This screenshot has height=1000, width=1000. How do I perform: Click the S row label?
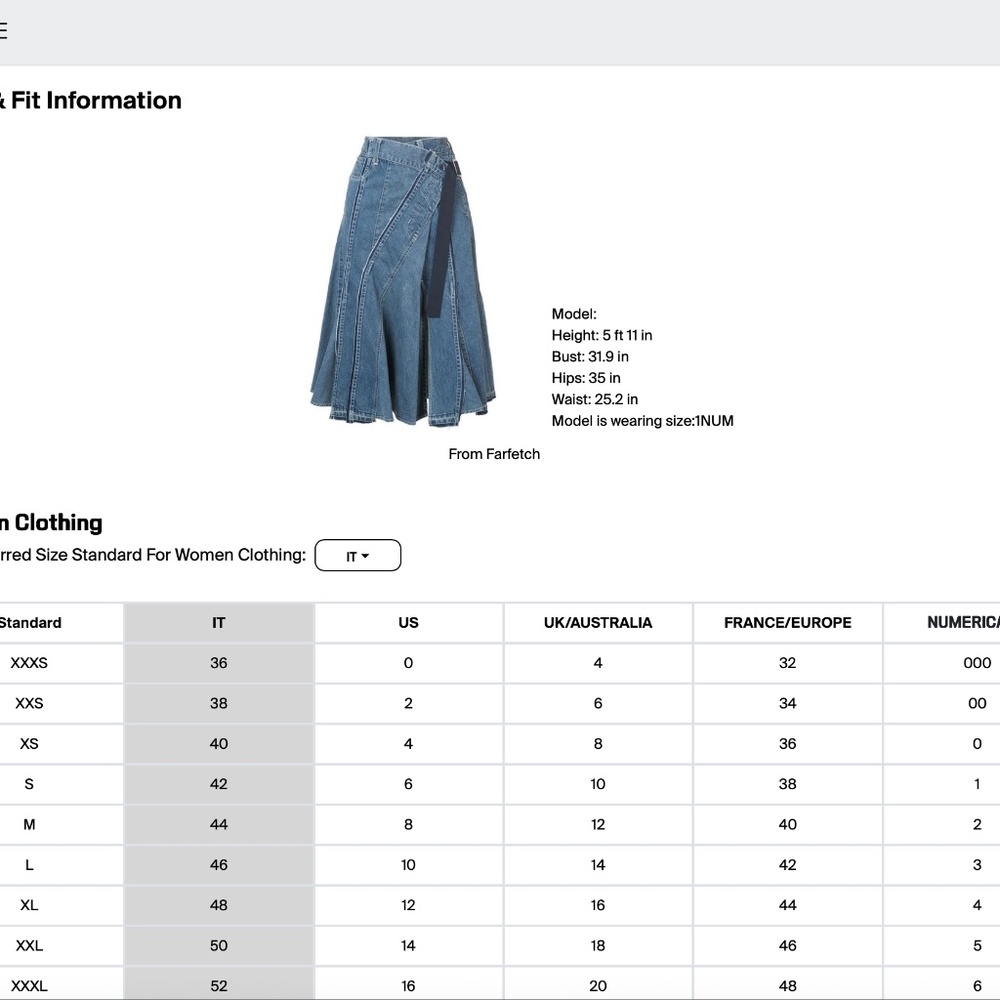pos(29,784)
